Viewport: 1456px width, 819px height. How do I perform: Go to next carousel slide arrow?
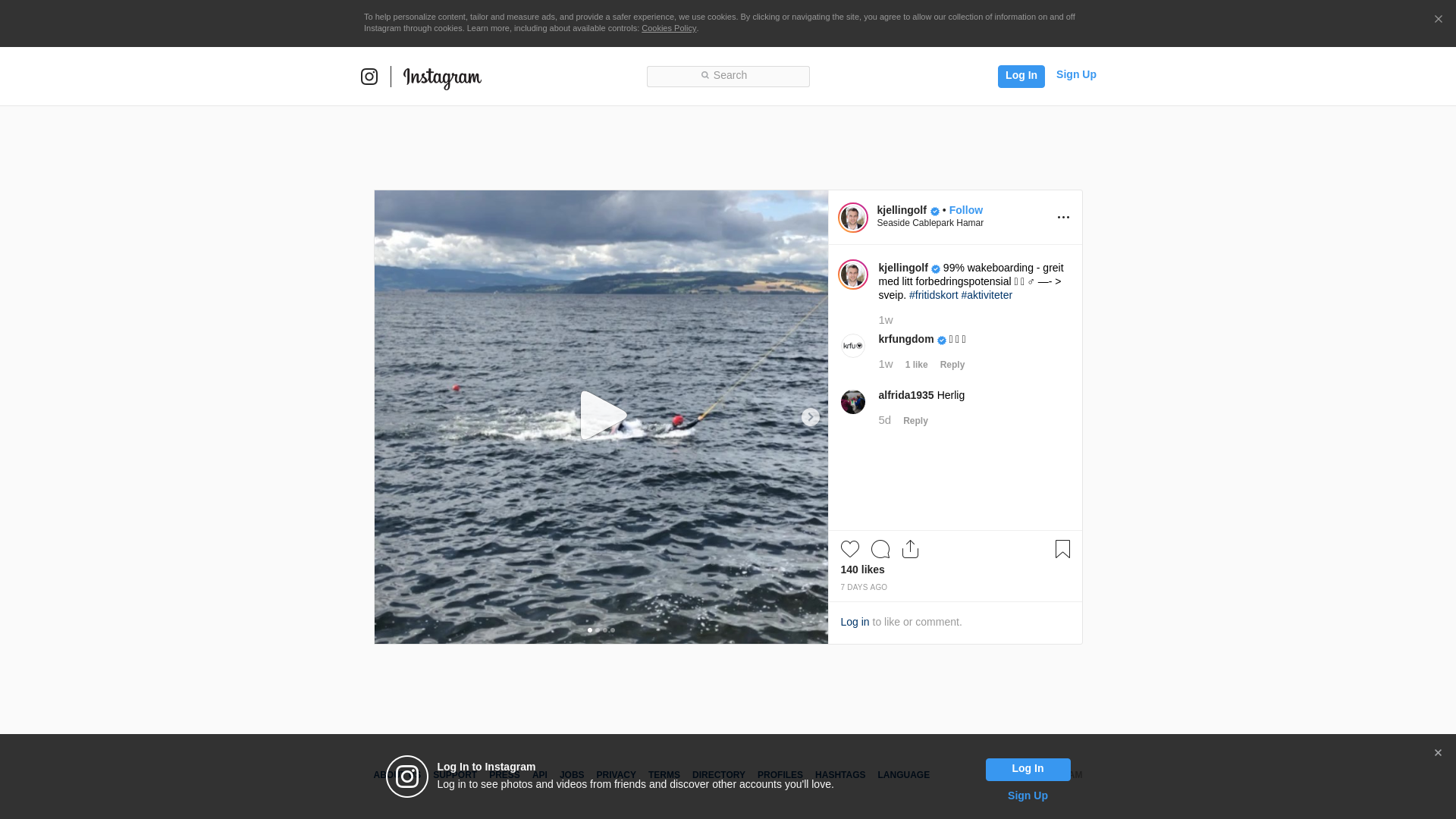(810, 417)
